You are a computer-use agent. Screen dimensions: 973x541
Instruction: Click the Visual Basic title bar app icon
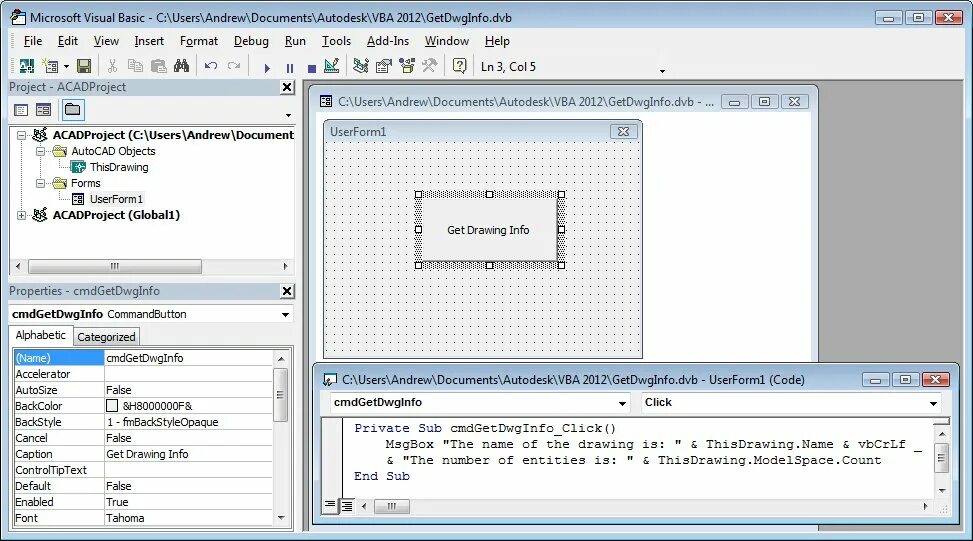(18, 17)
